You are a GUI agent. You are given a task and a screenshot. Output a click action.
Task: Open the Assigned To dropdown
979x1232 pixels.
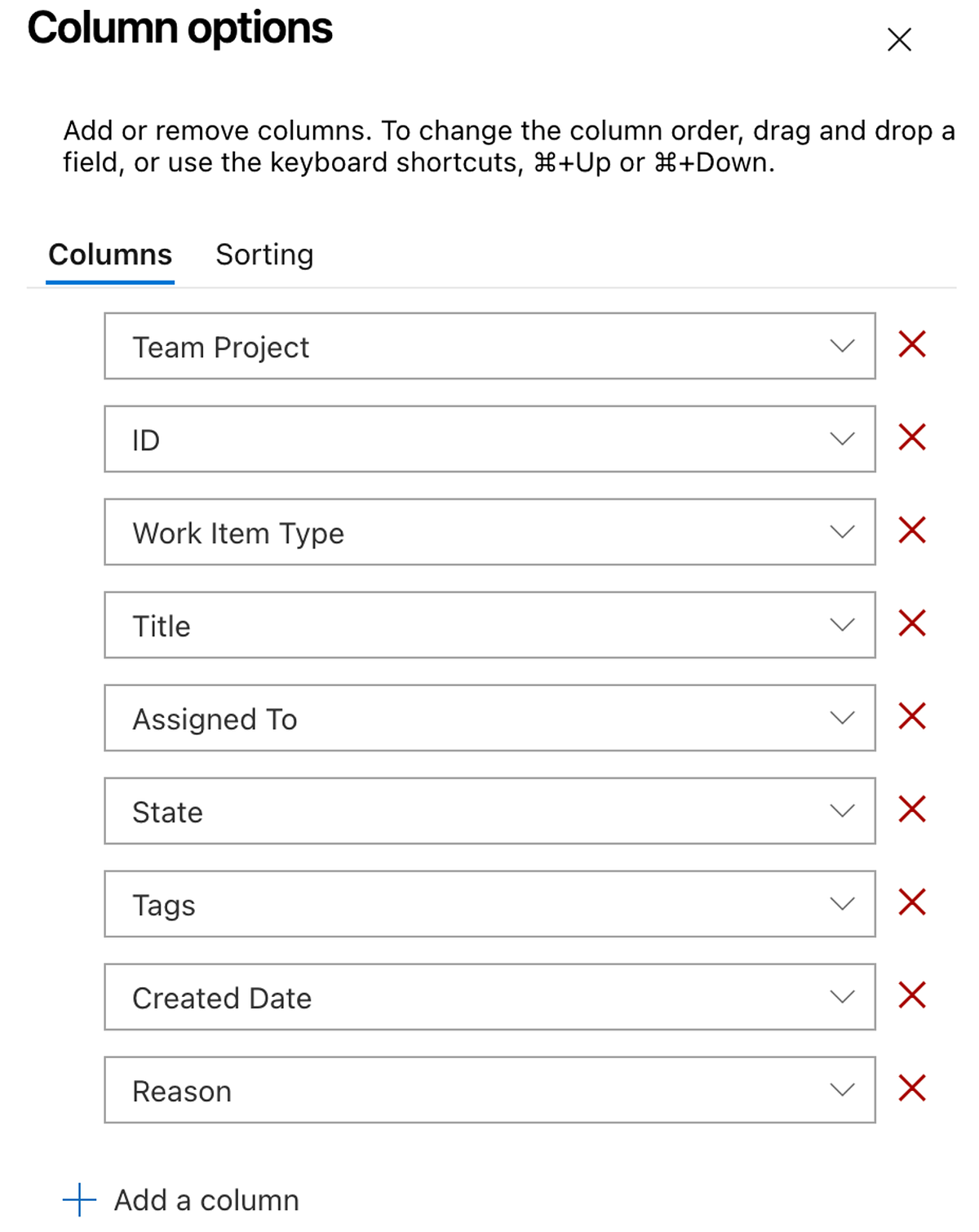(x=842, y=718)
